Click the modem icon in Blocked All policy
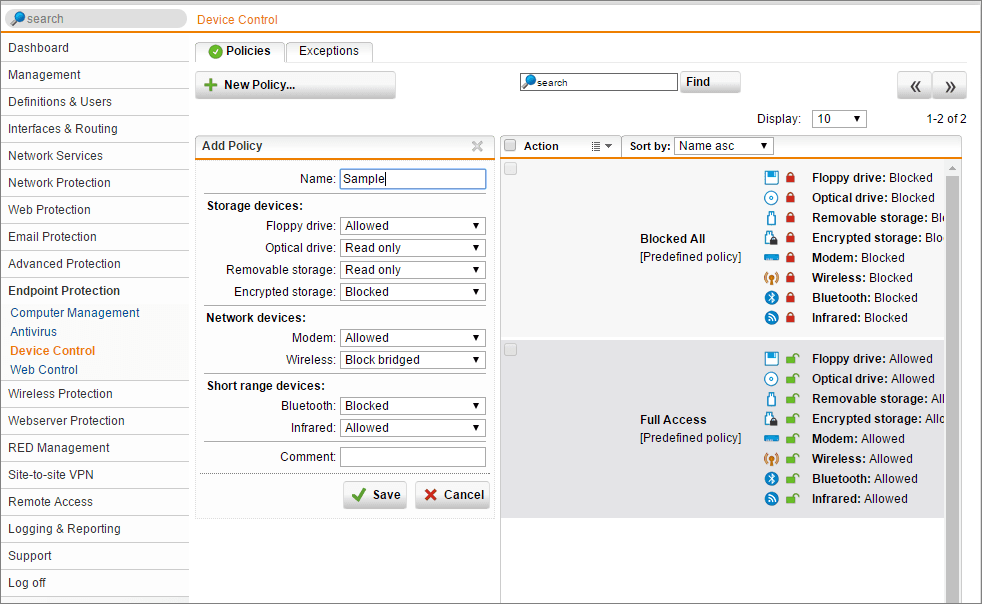 772,258
